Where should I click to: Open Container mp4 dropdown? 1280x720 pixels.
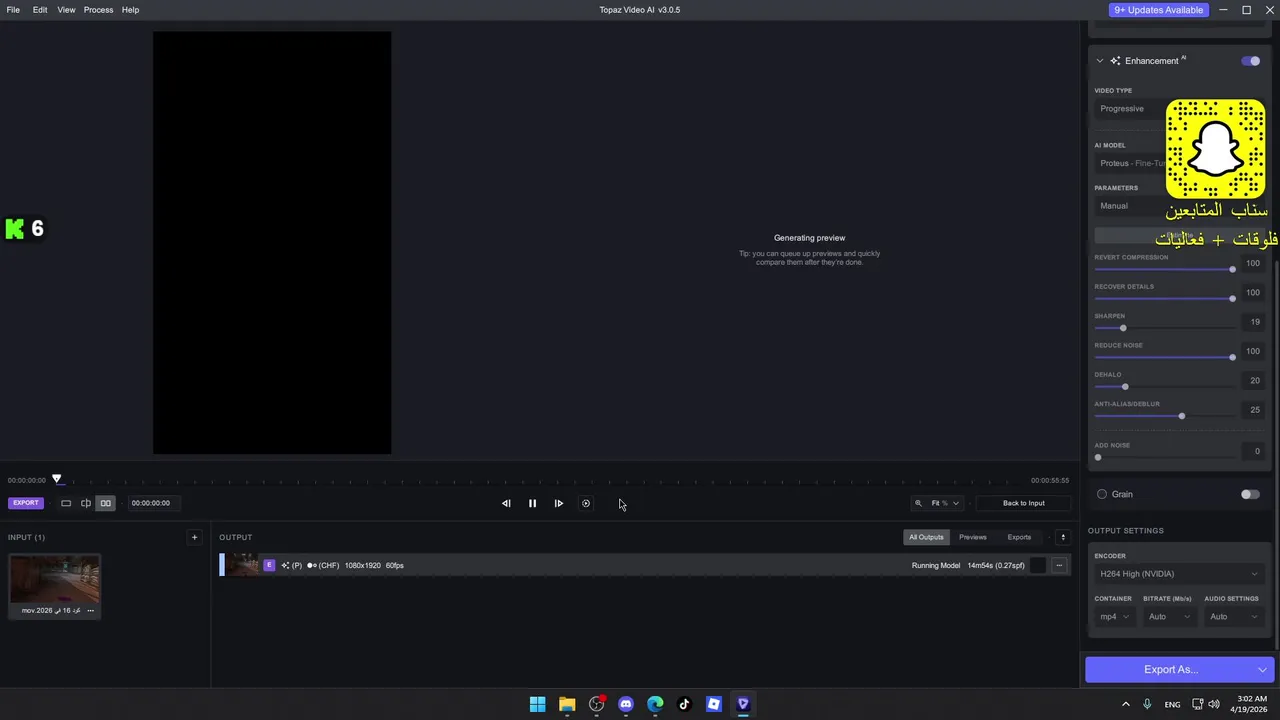tap(1114, 617)
